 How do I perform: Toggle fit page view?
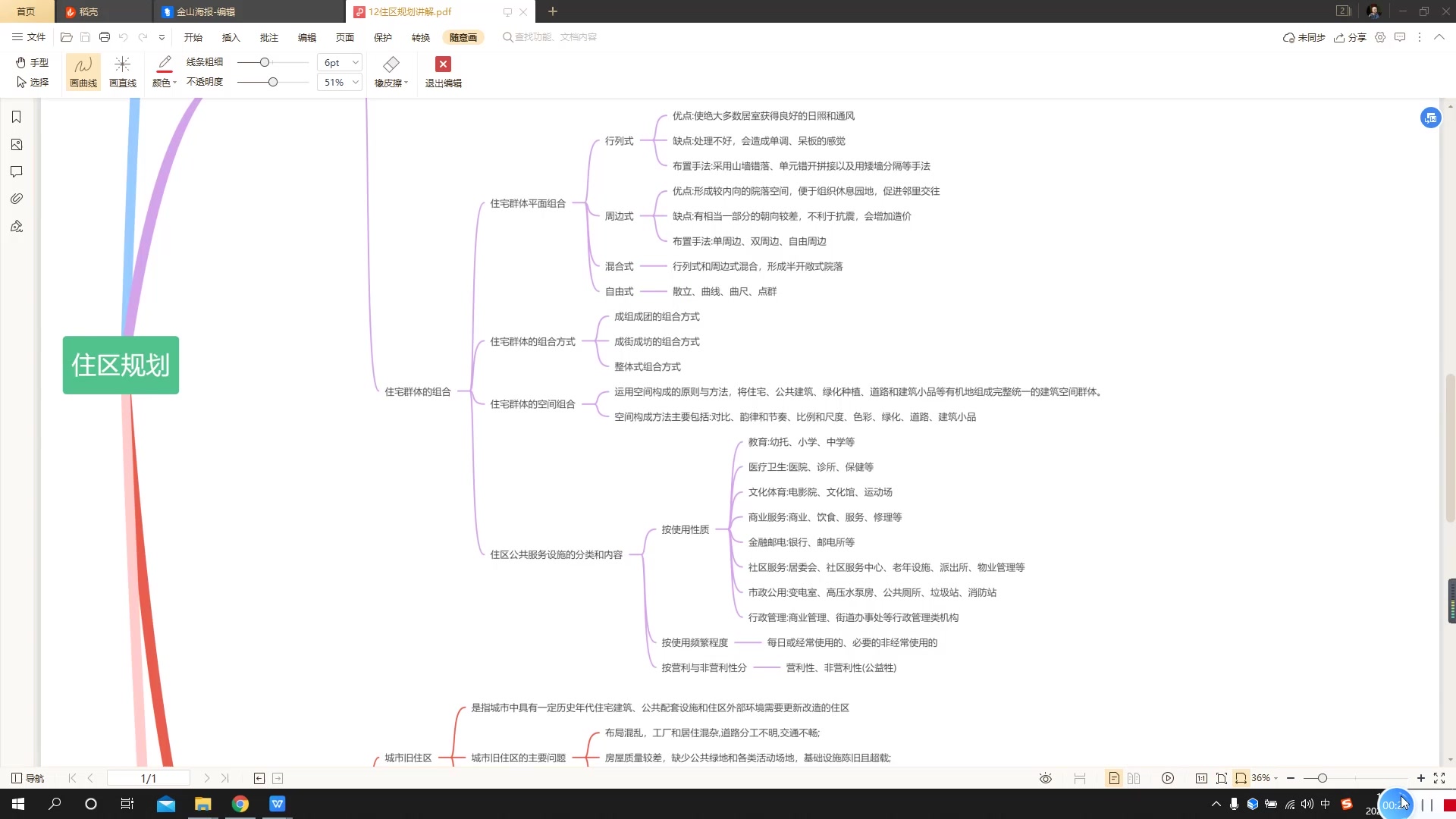coord(1222,778)
